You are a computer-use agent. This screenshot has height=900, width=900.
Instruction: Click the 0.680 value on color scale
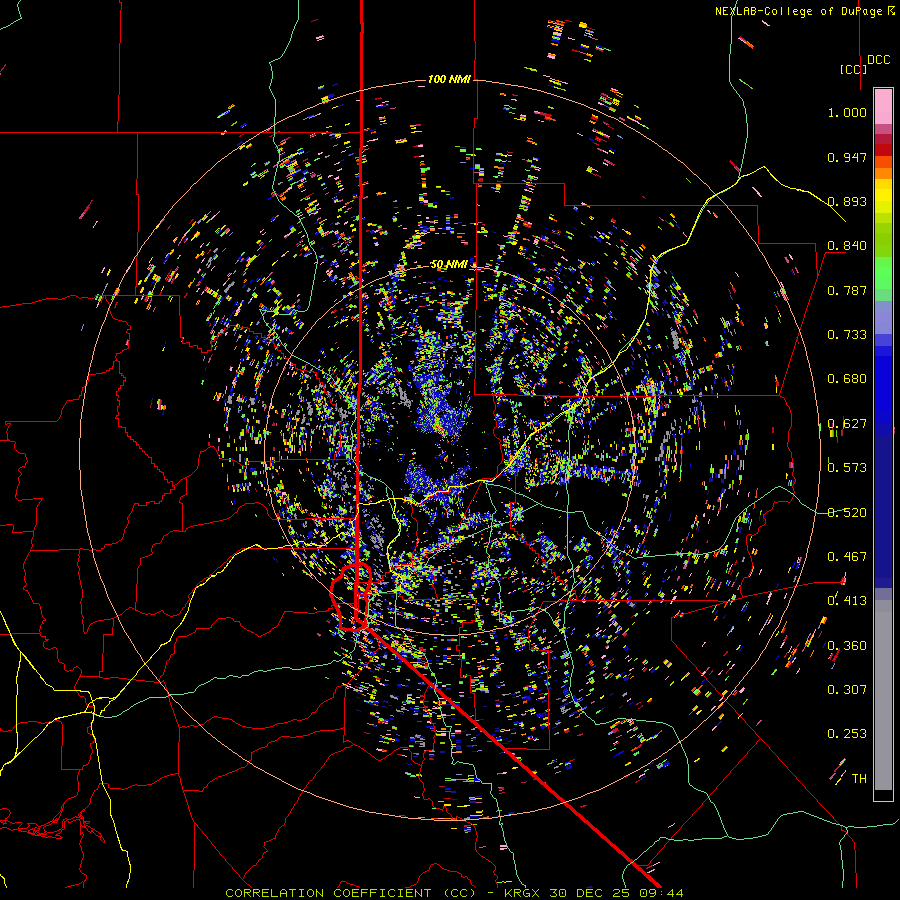[x=847, y=379]
